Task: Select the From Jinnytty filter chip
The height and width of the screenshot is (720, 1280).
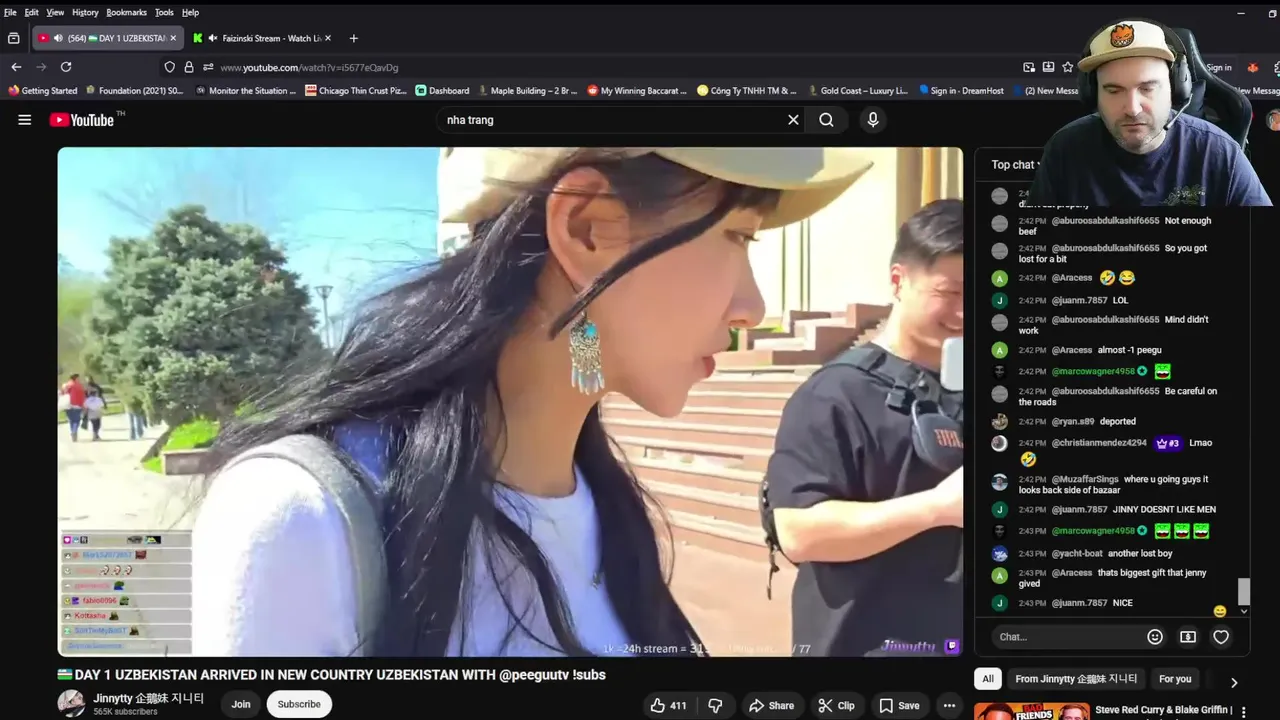Action: point(1076,679)
